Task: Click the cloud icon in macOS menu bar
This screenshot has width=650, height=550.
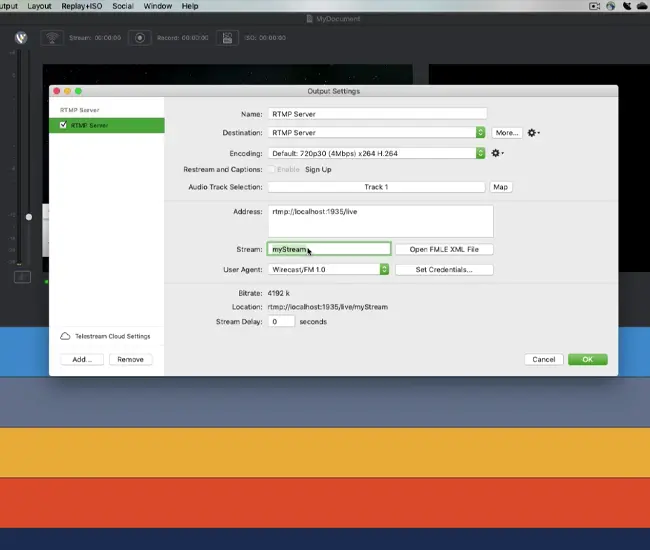Action: coord(642,6)
